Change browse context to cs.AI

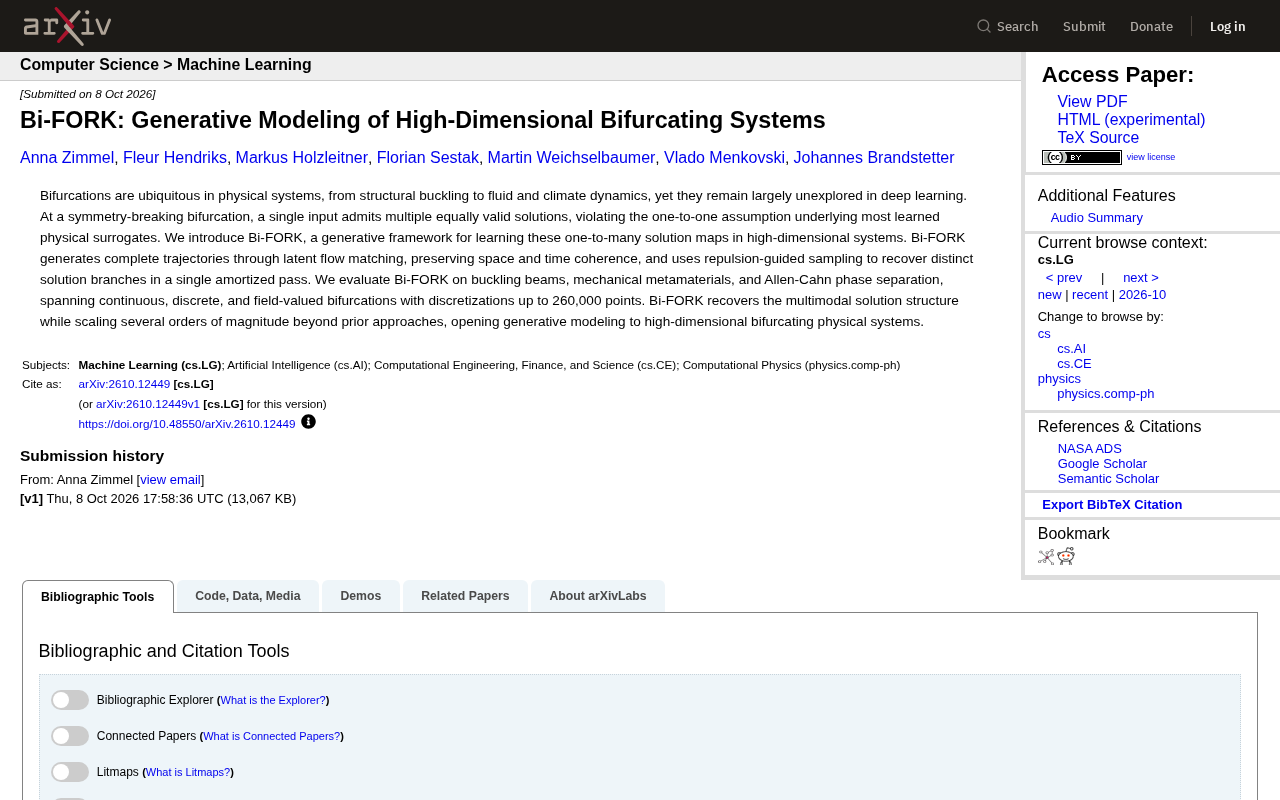(1071, 349)
